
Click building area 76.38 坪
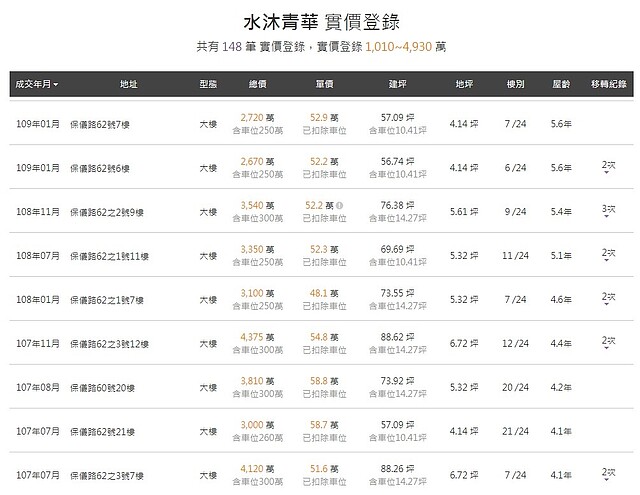coord(398,205)
